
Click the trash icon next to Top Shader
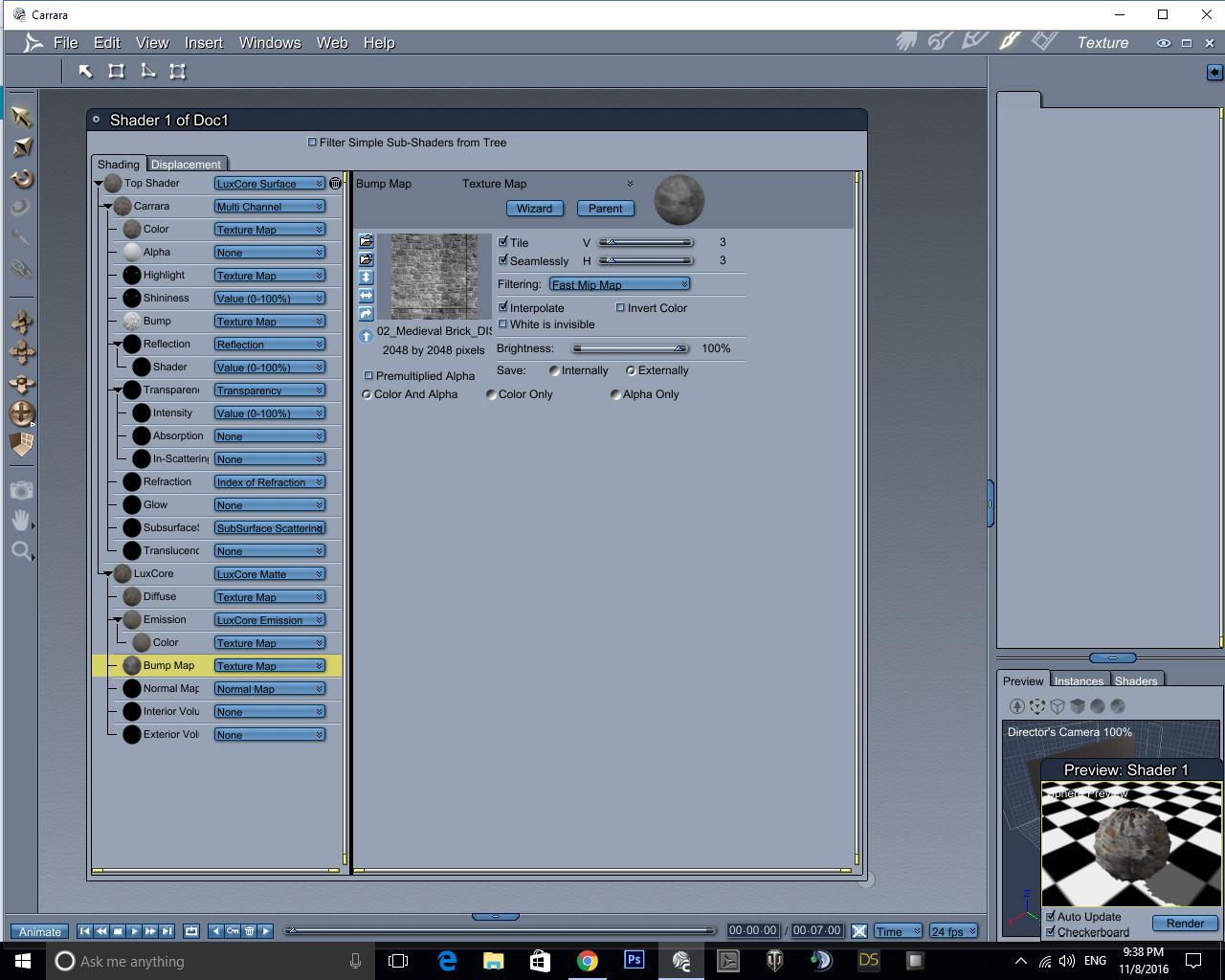point(335,183)
